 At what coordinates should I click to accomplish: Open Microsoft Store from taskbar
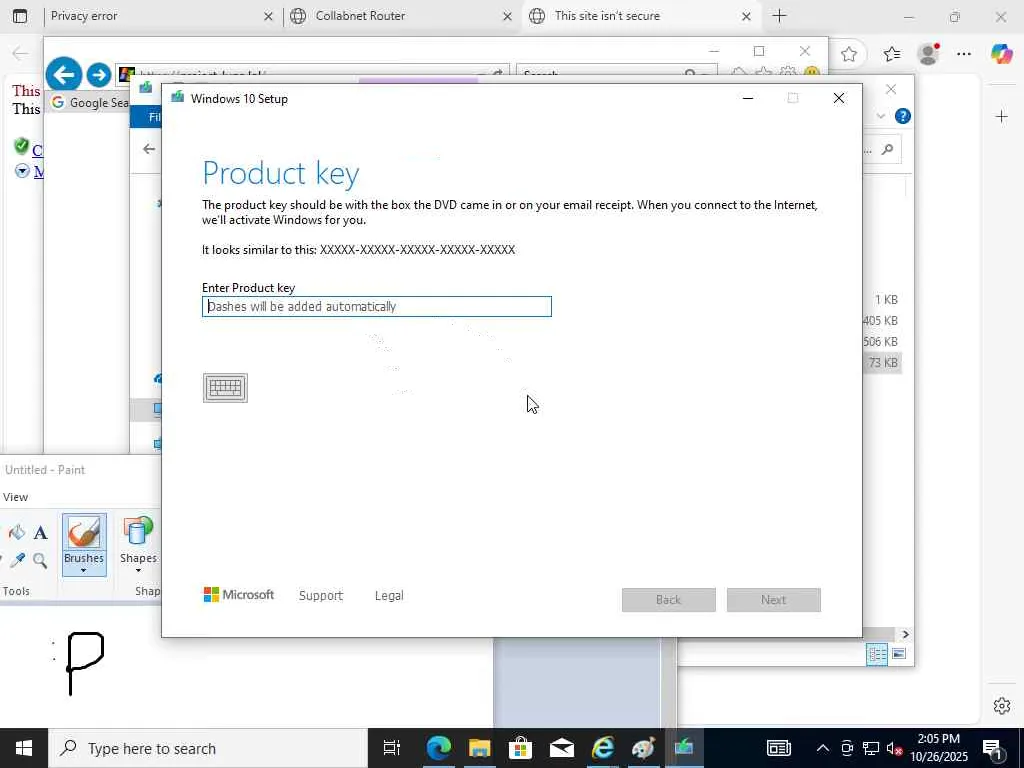(520, 748)
